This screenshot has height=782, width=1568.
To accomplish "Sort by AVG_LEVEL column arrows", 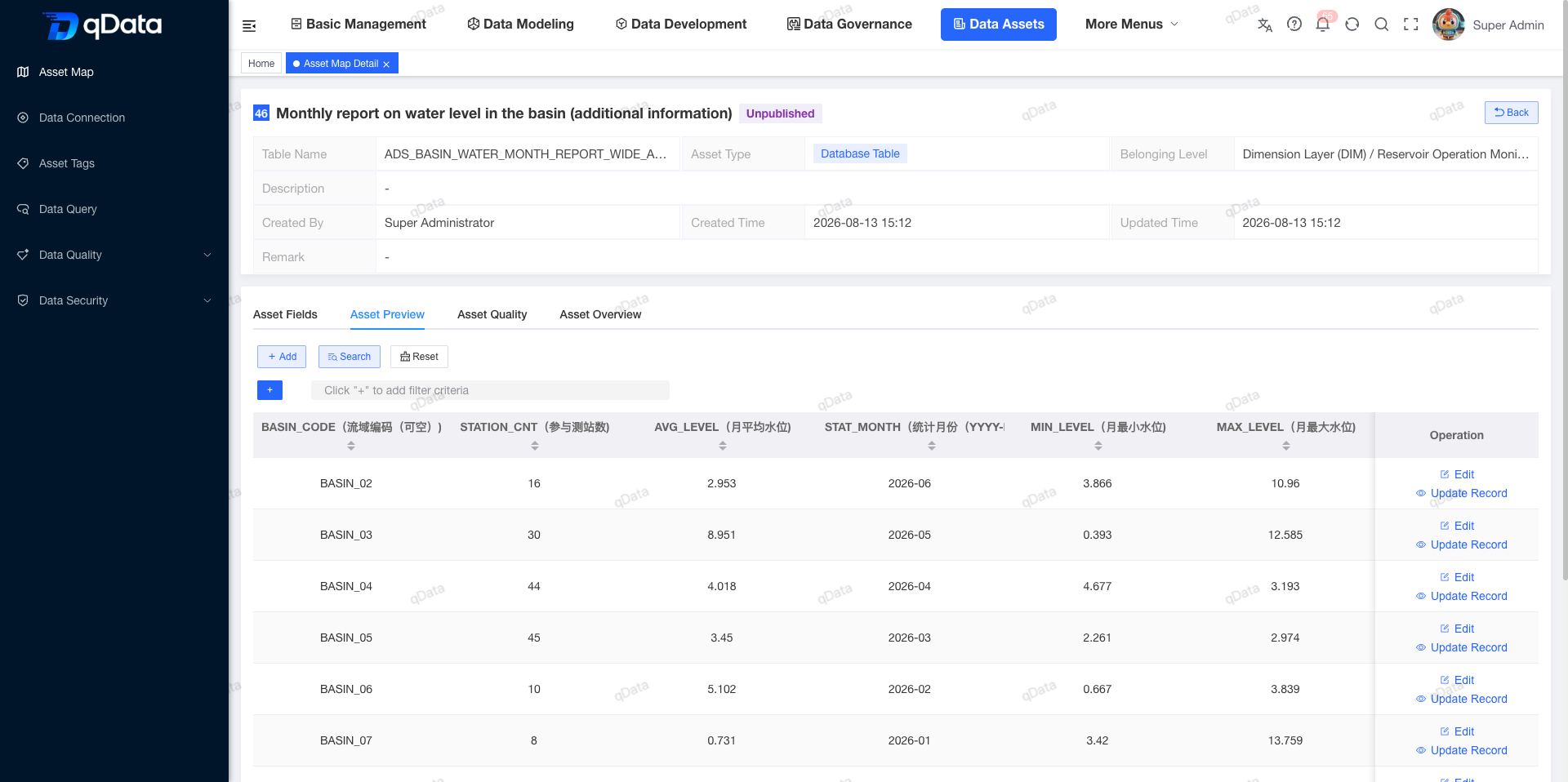I will [723, 446].
